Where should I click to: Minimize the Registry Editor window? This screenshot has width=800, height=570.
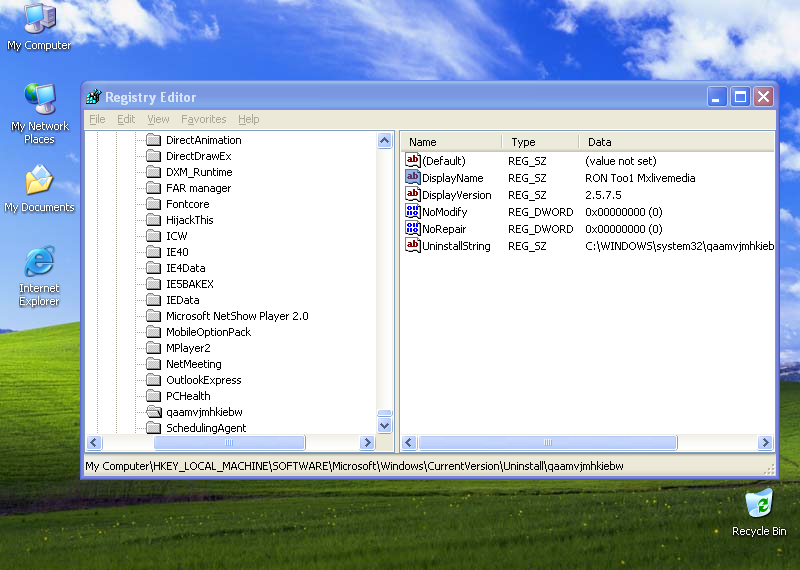pyautogui.click(x=716, y=96)
